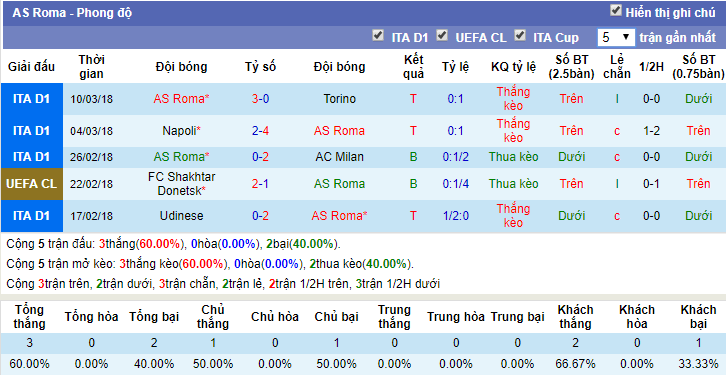Click the Giải đấu column header

click(31, 67)
